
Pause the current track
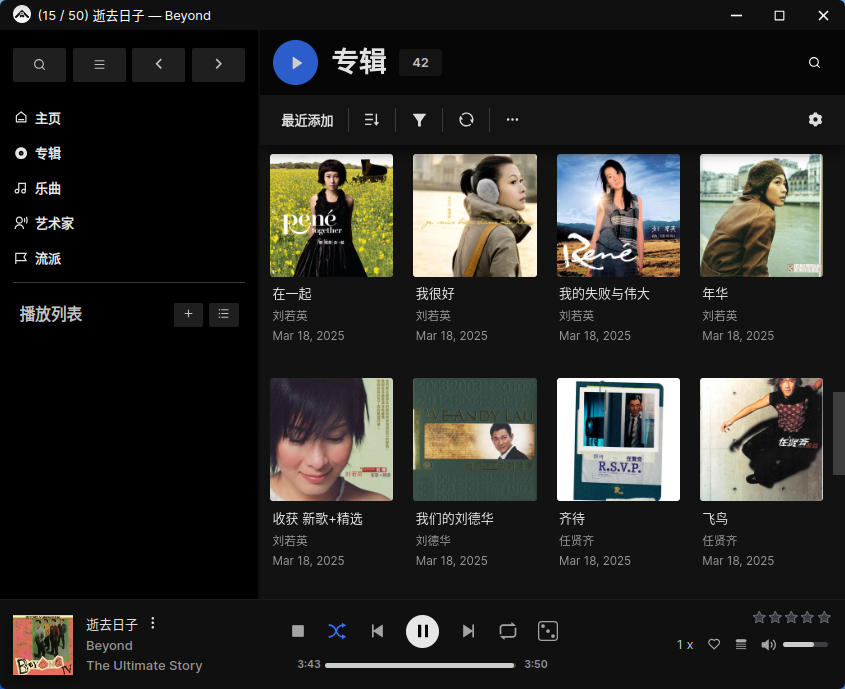422,631
